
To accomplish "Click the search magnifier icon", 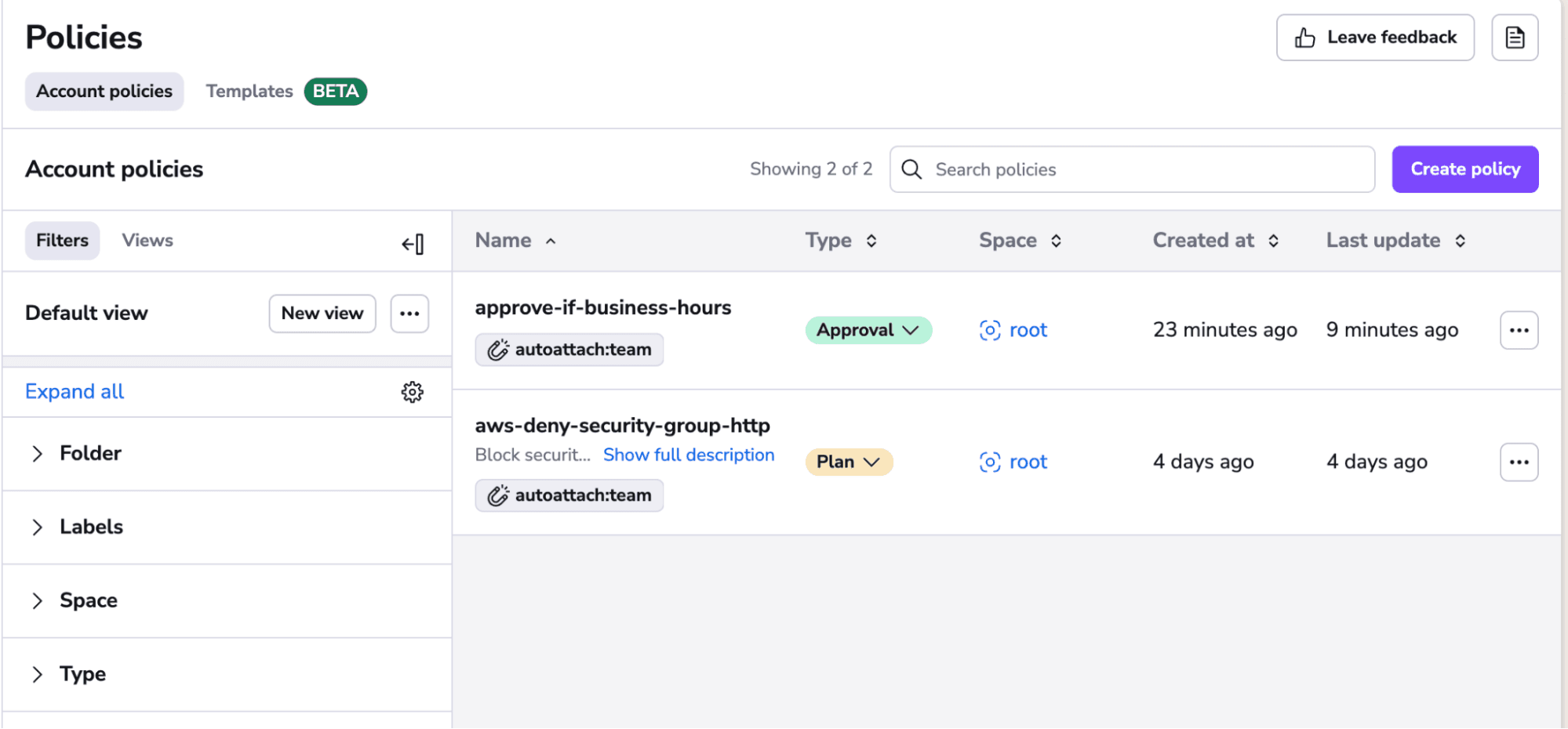I will (911, 169).
